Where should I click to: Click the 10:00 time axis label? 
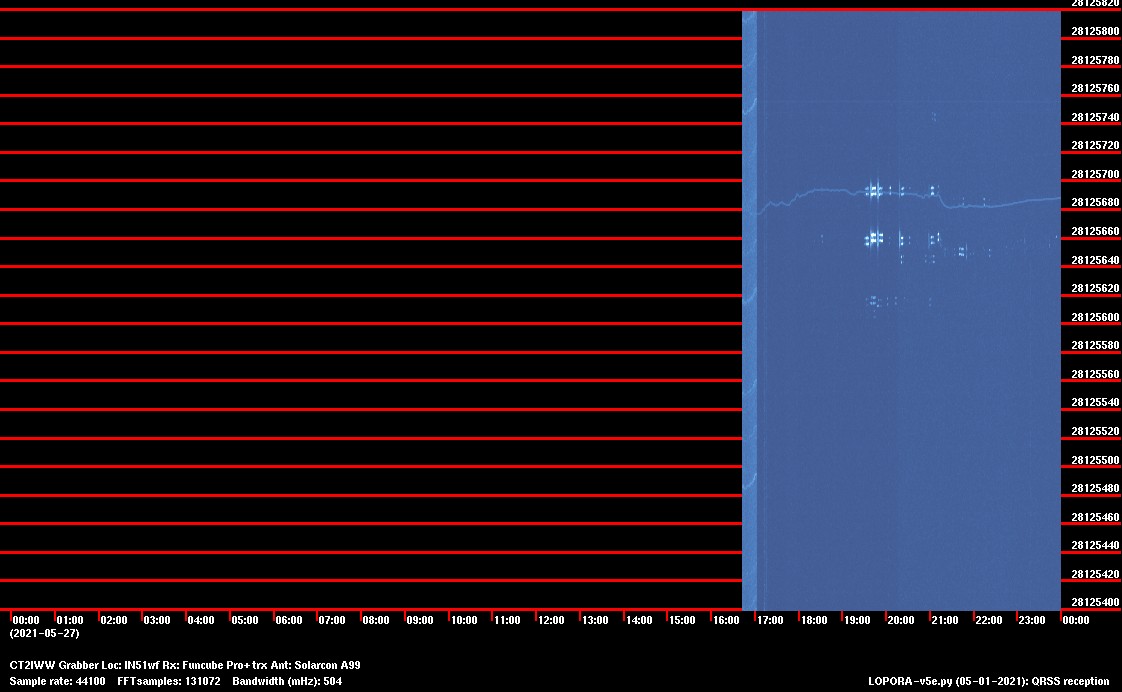click(x=464, y=620)
